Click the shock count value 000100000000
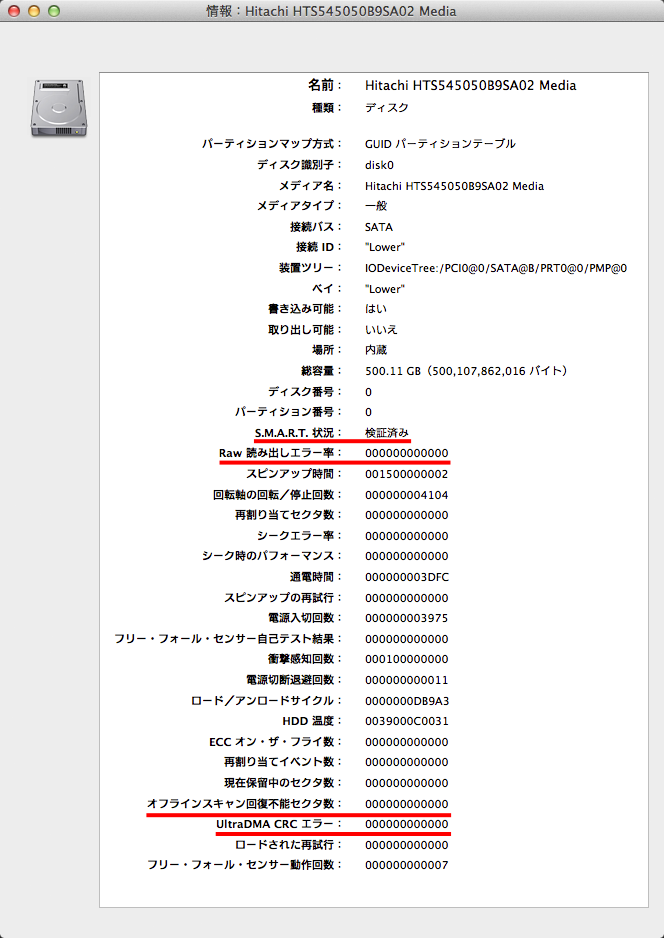The width and height of the screenshot is (664, 938). click(x=407, y=659)
